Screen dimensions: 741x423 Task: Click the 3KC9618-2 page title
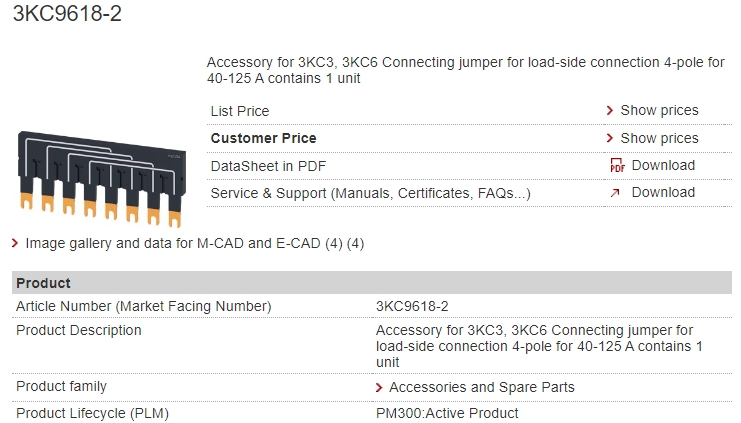point(67,13)
